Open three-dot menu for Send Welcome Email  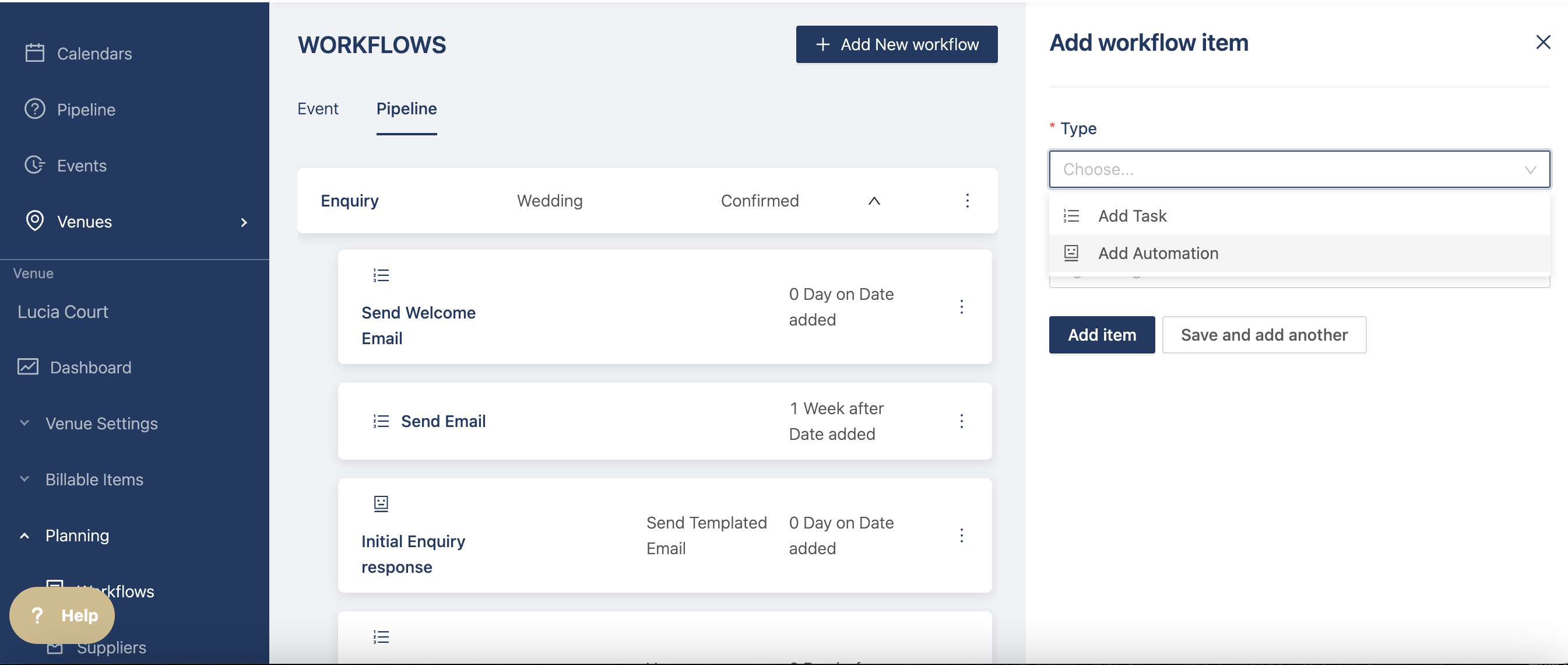(x=961, y=306)
